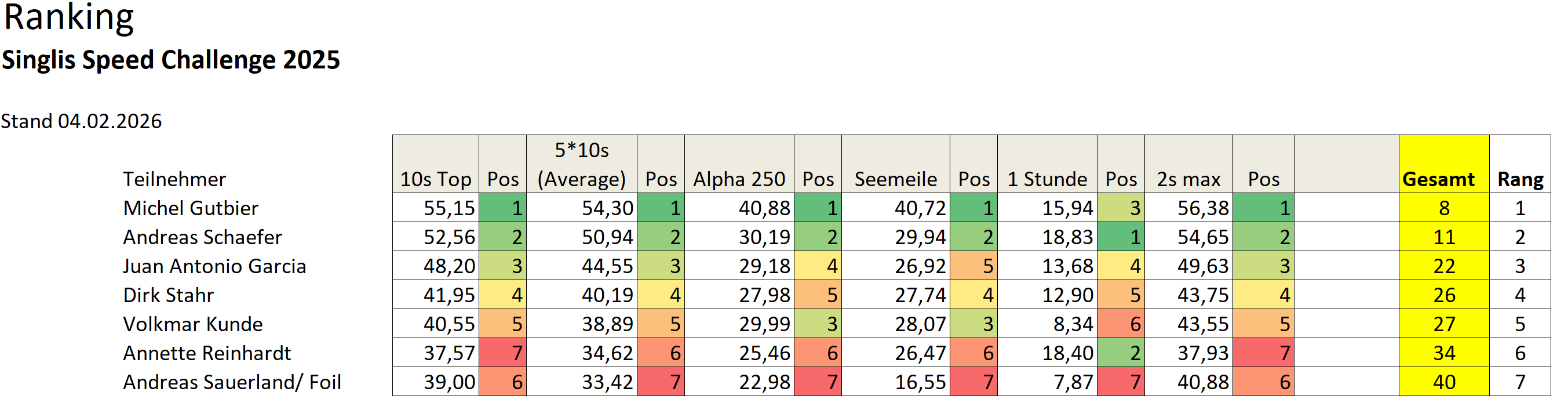Select the Andreas Sauerland/ Foil cell
The height and width of the screenshot is (417, 1568).
point(232,382)
